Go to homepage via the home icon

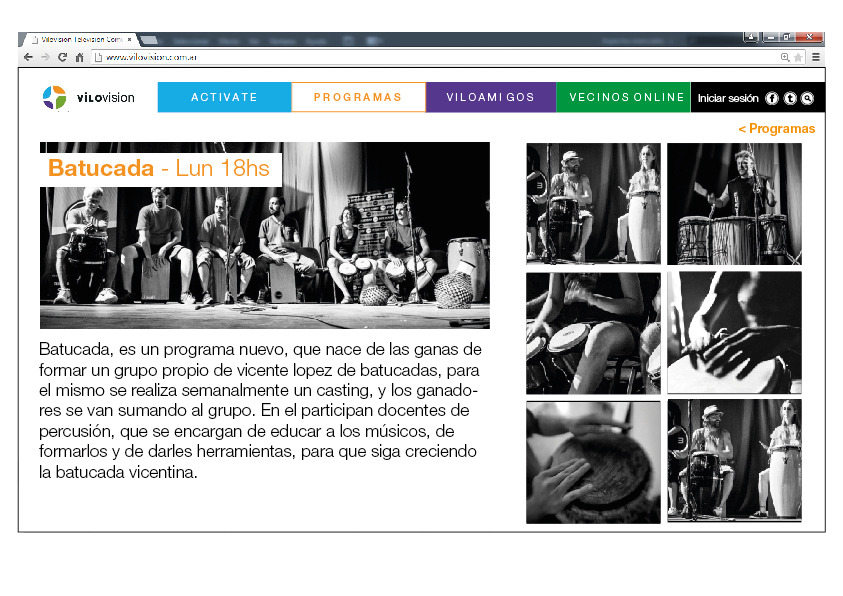click(80, 57)
